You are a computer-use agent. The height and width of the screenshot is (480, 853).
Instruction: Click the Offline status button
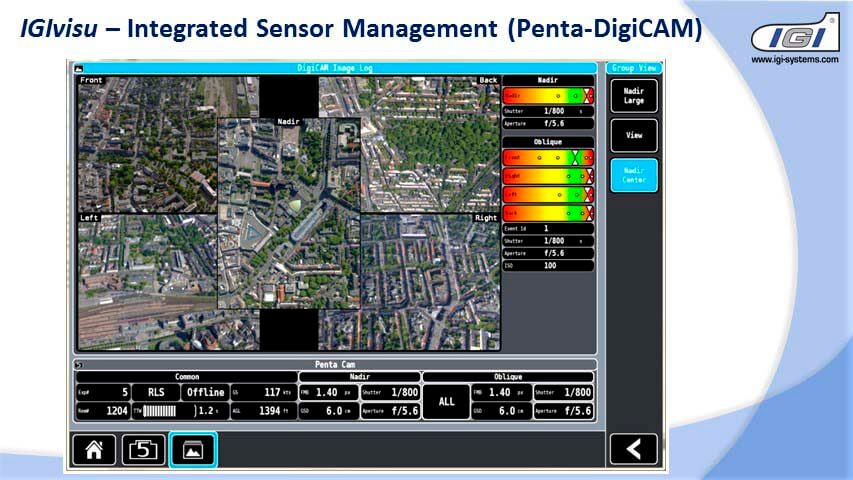coord(205,392)
